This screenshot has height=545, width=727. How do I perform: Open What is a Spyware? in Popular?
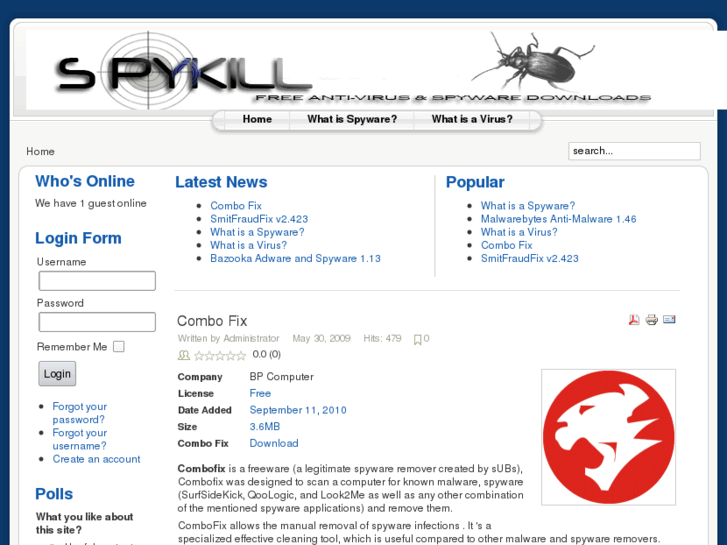tap(528, 205)
